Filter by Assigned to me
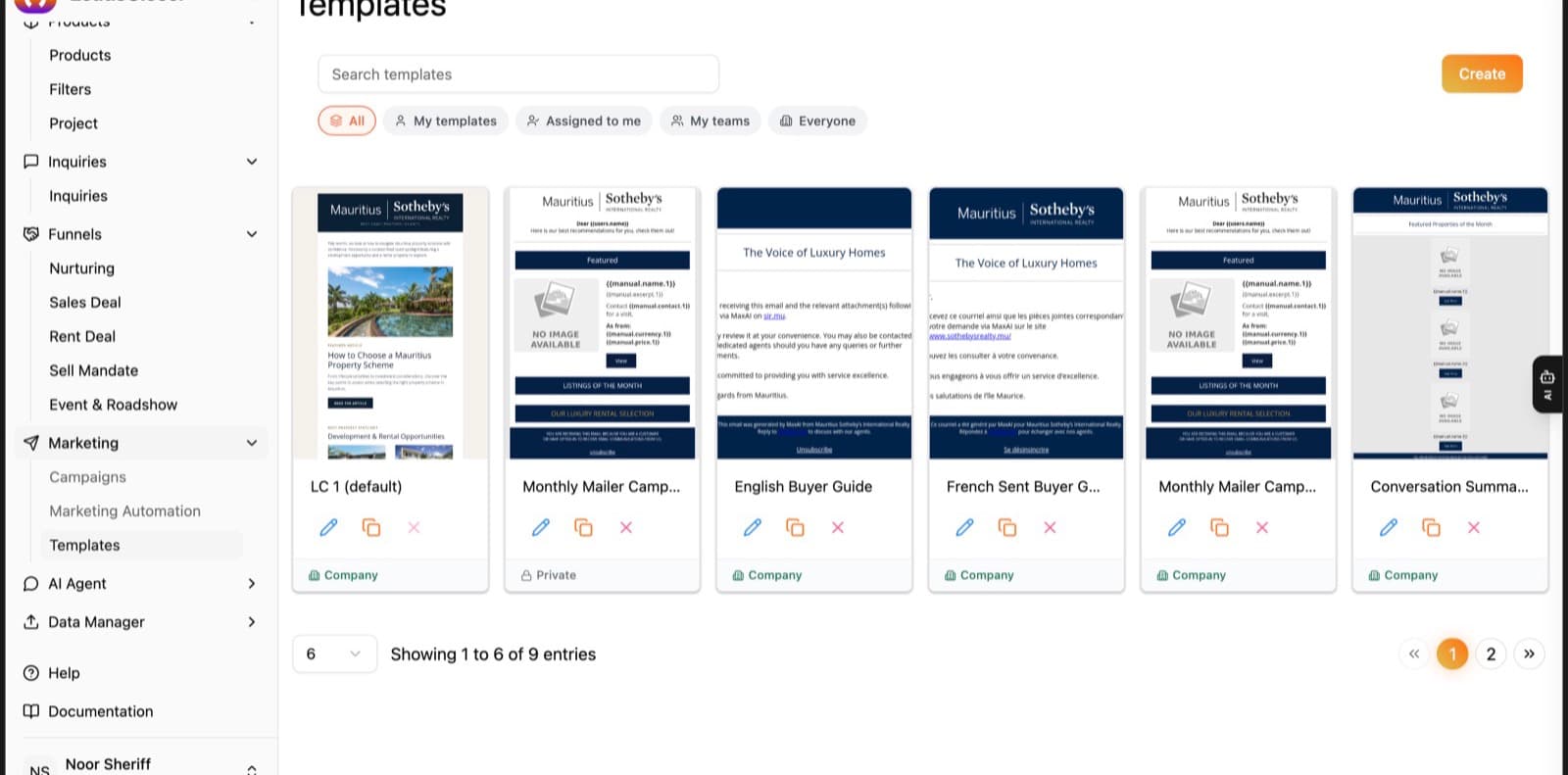 [x=584, y=121]
